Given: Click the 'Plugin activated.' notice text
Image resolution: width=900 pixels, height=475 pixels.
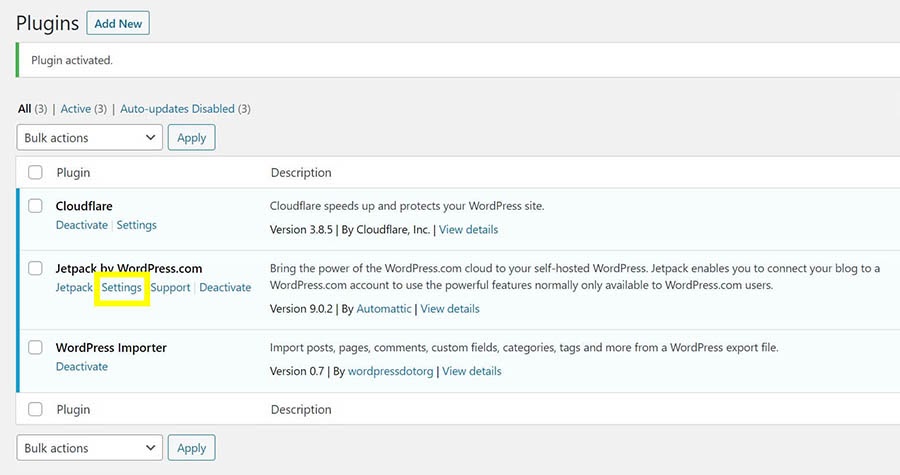Looking at the screenshot, I should point(72,60).
